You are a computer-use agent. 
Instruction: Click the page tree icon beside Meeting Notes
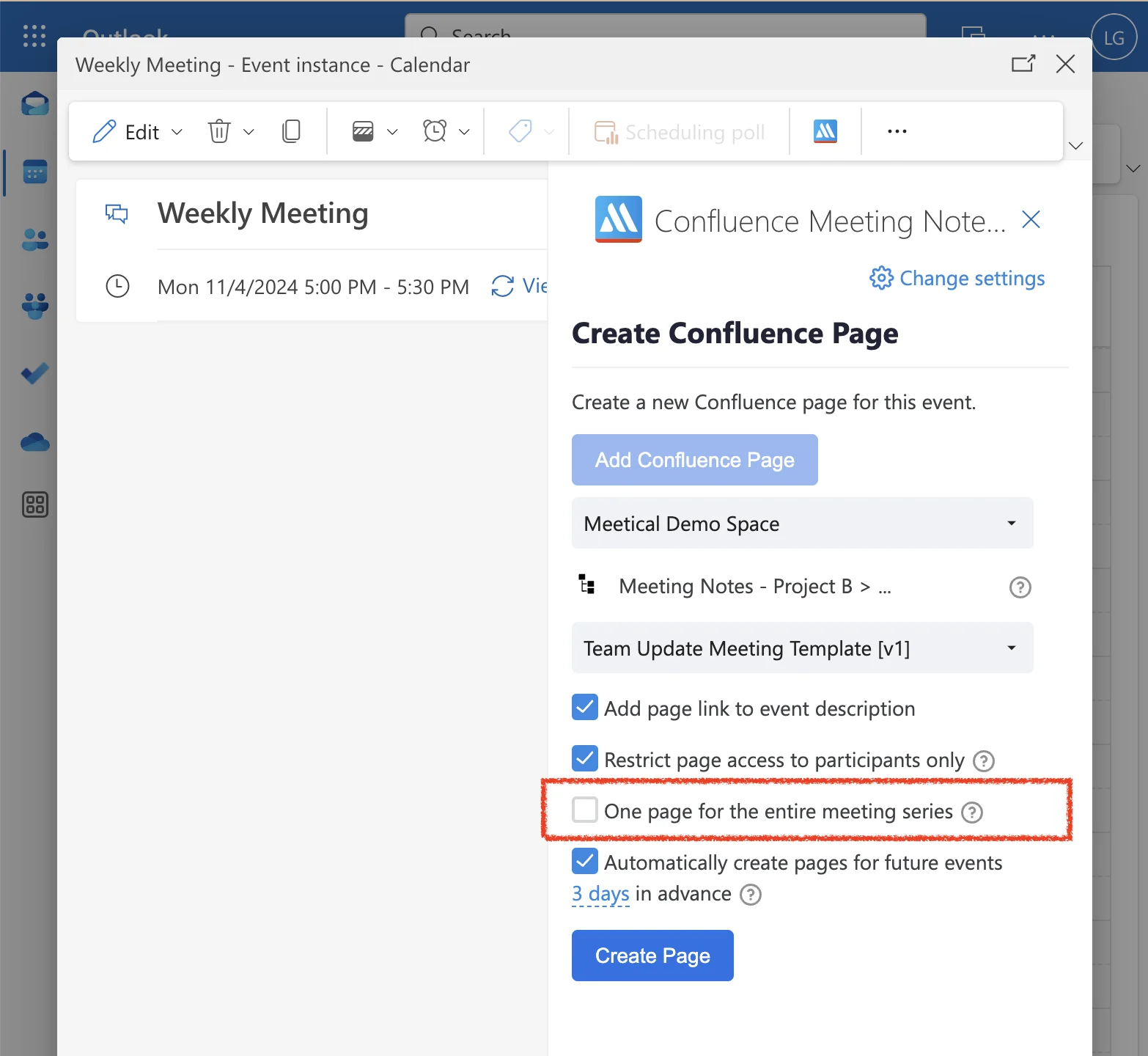586,585
